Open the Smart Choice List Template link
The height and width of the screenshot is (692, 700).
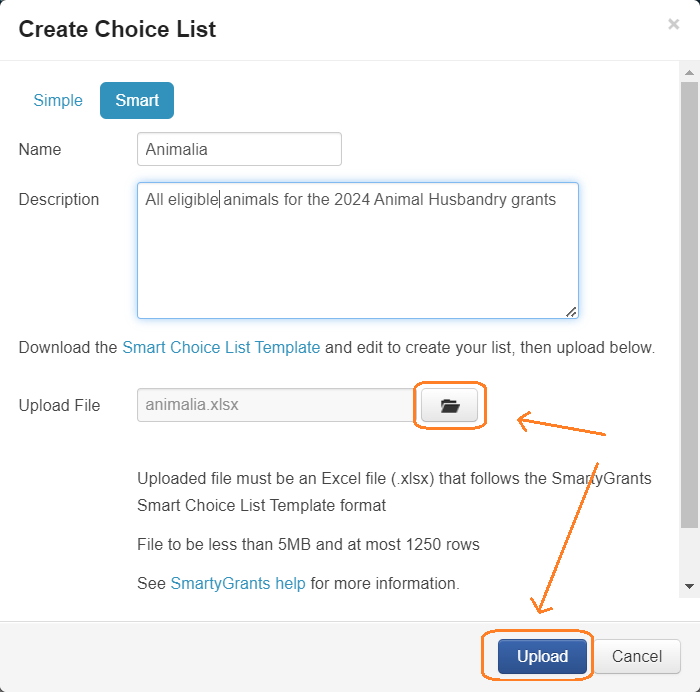[x=221, y=348]
